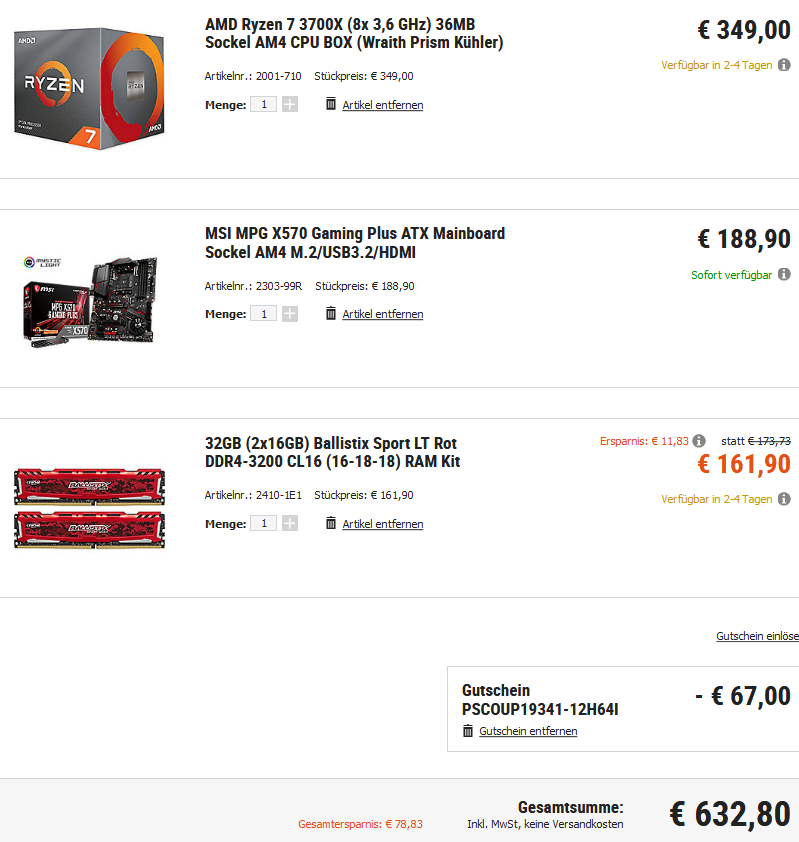The width and height of the screenshot is (799, 842).
Task: Open the Gutschein einlösen link
Action: pyautogui.click(x=758, y=636)
